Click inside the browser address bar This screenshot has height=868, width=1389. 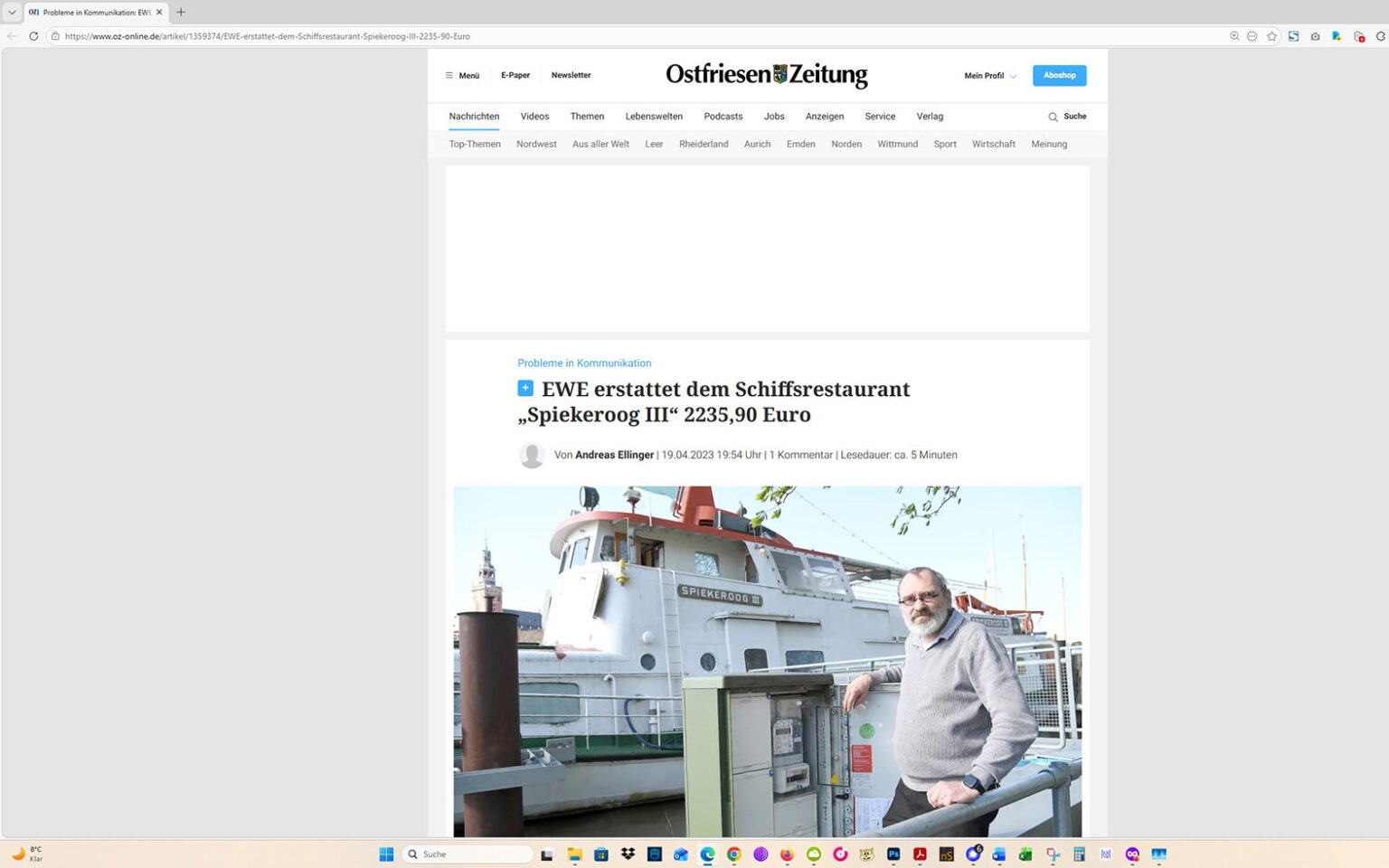pos(271,36)
